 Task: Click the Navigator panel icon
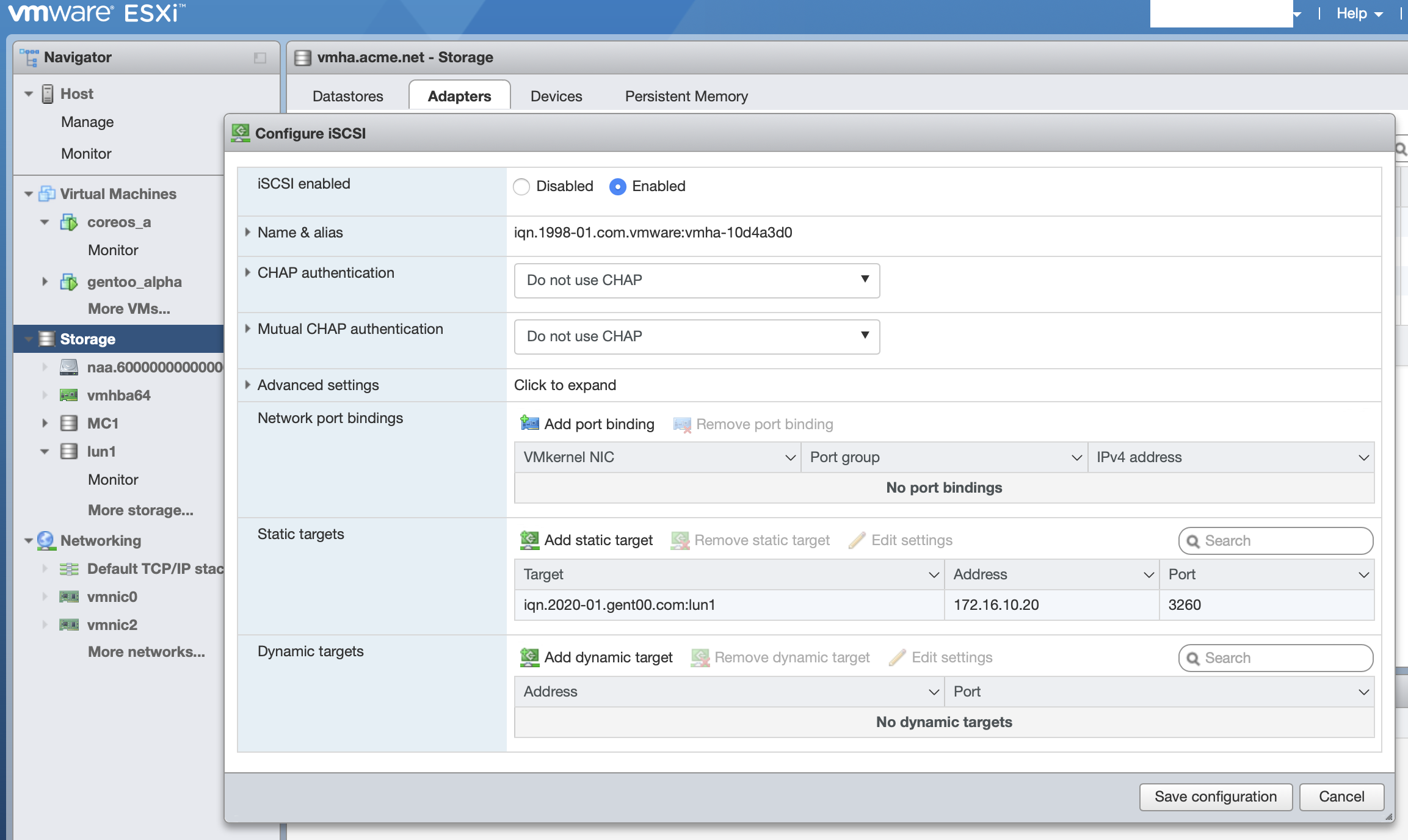(x=29, y=57)
